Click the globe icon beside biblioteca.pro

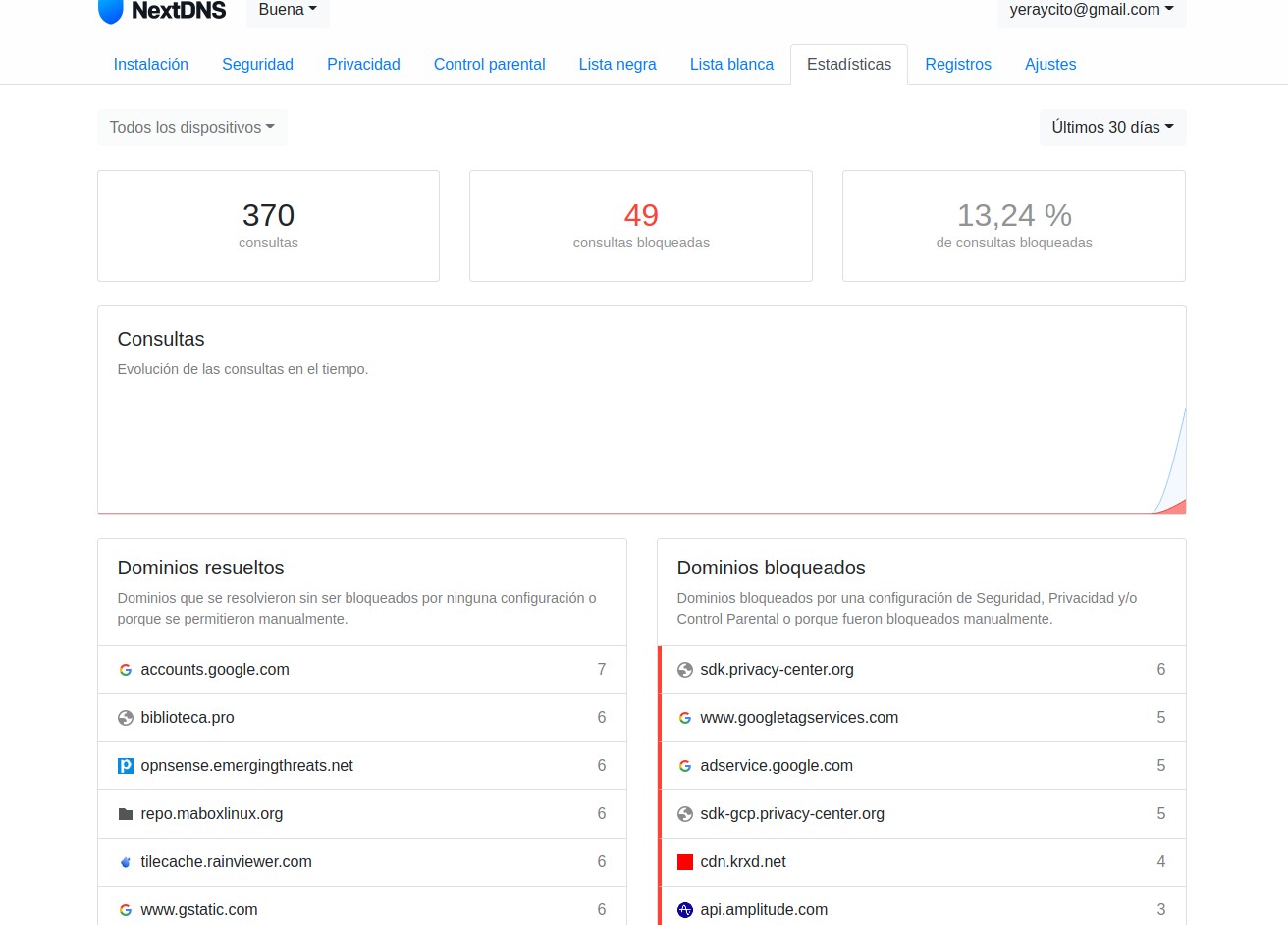click(126, 718)
